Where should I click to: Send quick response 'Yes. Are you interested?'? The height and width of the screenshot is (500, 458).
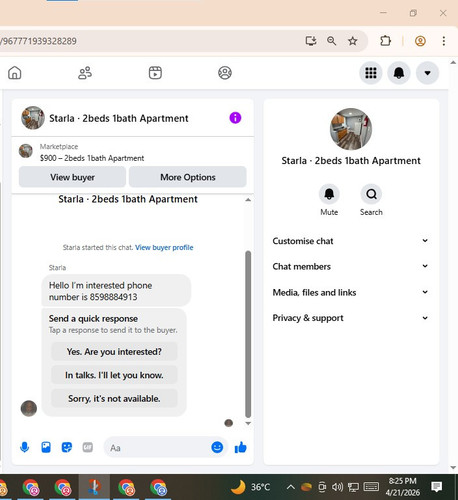click(114, 351)
